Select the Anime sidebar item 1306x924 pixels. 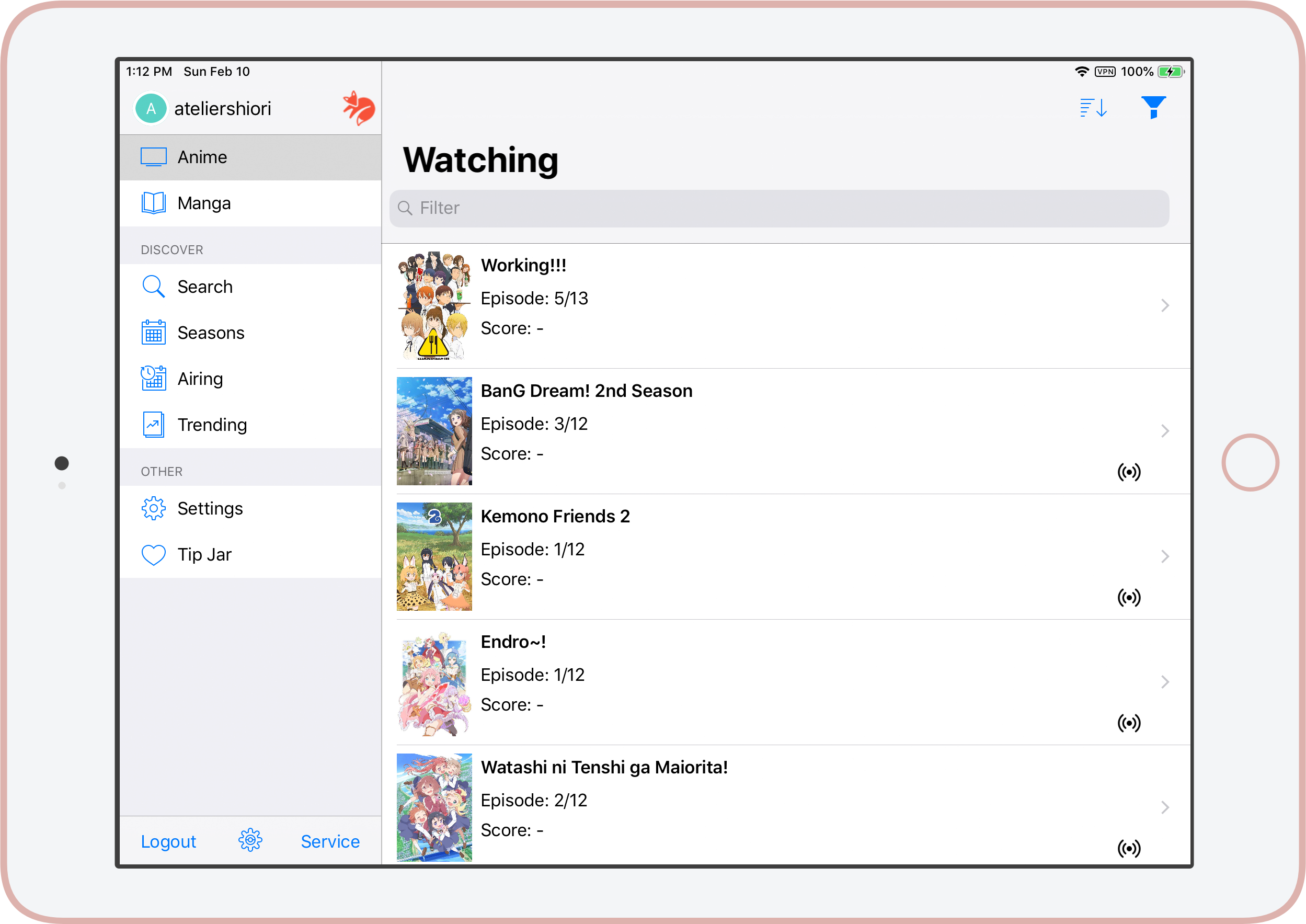point(250,157)
